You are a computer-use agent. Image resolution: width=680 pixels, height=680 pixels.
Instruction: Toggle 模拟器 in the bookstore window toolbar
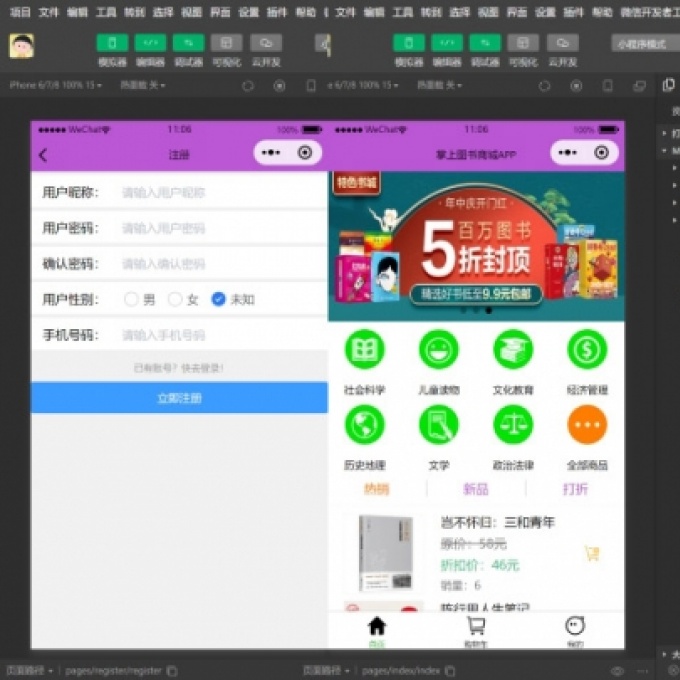pyautogui.click(x=409, y=43)
